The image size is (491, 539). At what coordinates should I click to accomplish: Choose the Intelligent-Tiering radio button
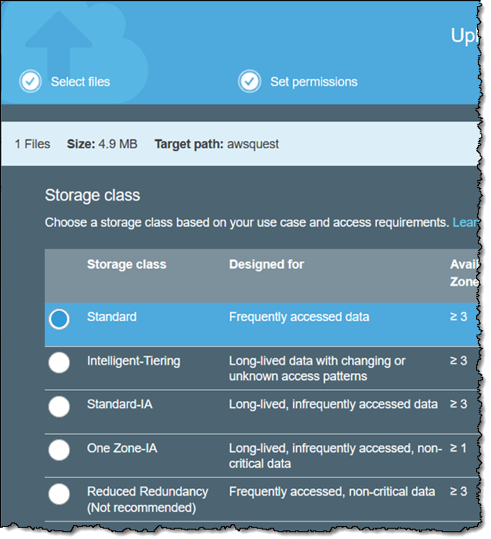pos(59,363)
